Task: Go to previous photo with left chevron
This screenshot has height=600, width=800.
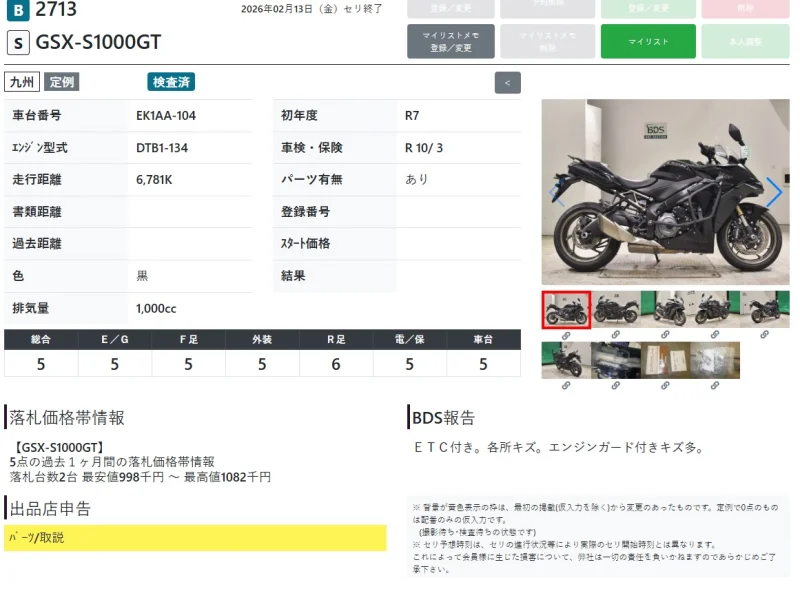Action: [x=557, y=192]
